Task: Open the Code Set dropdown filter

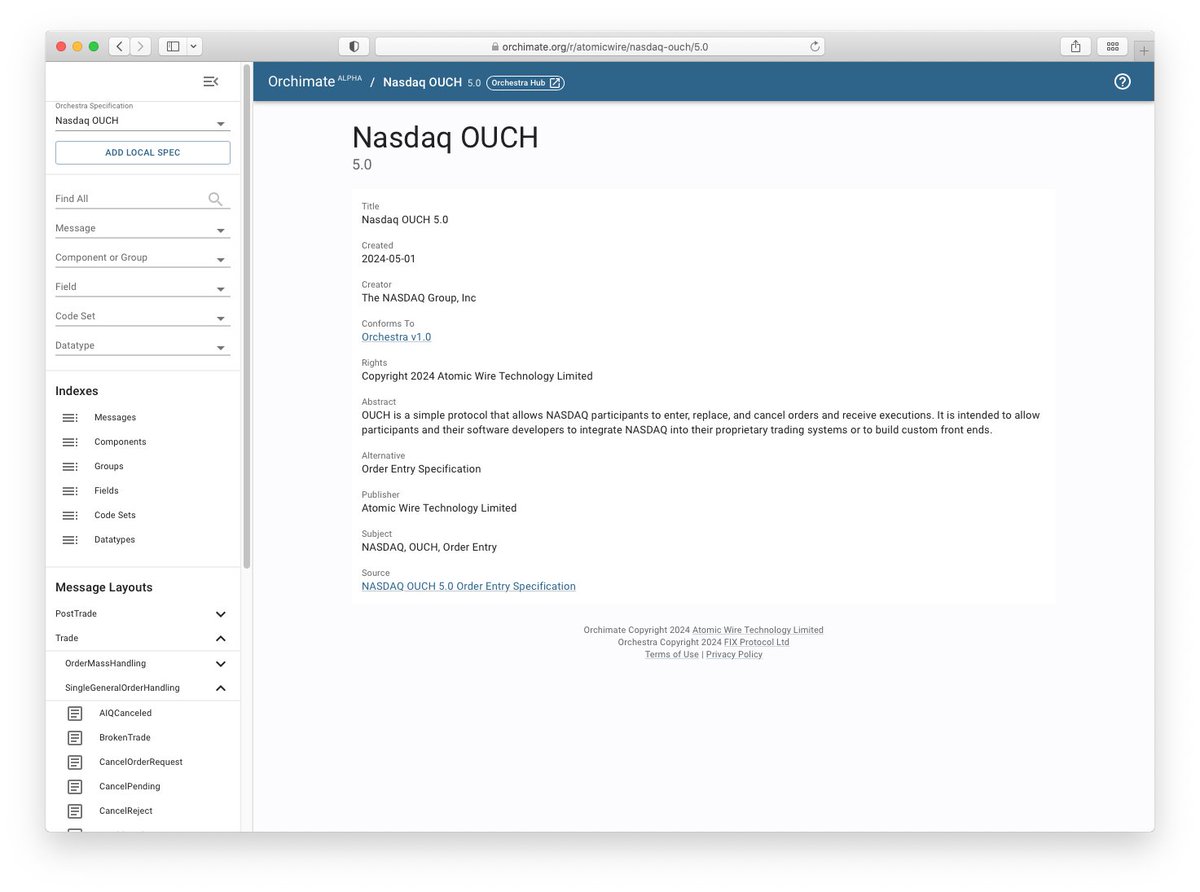Action: (142, 317)
